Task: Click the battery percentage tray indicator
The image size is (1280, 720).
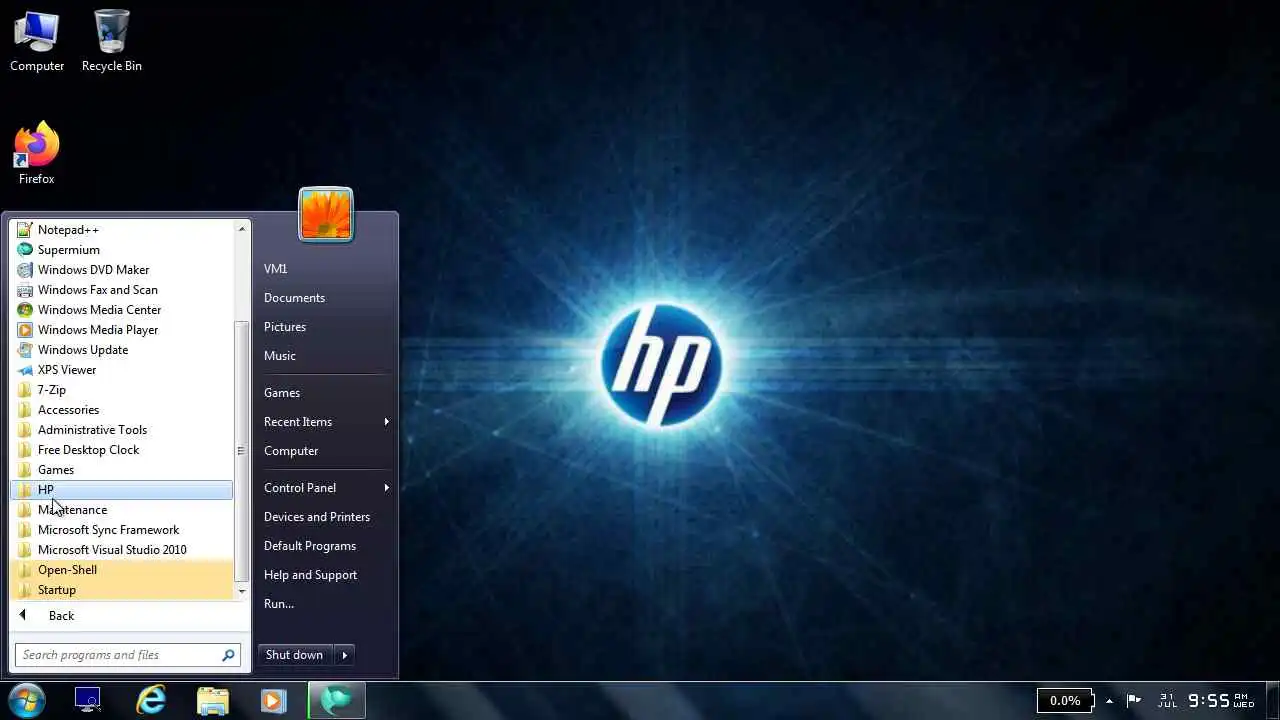Action: click(1065, 700)
